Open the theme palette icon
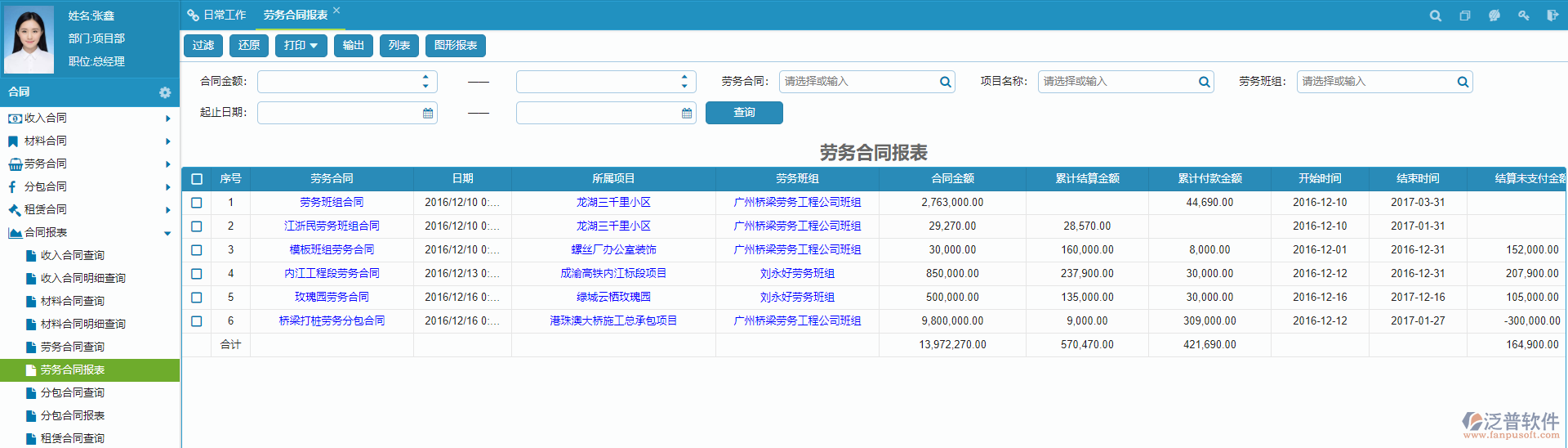Screen dimensions: 1568x448 (x=1494, y=16)
